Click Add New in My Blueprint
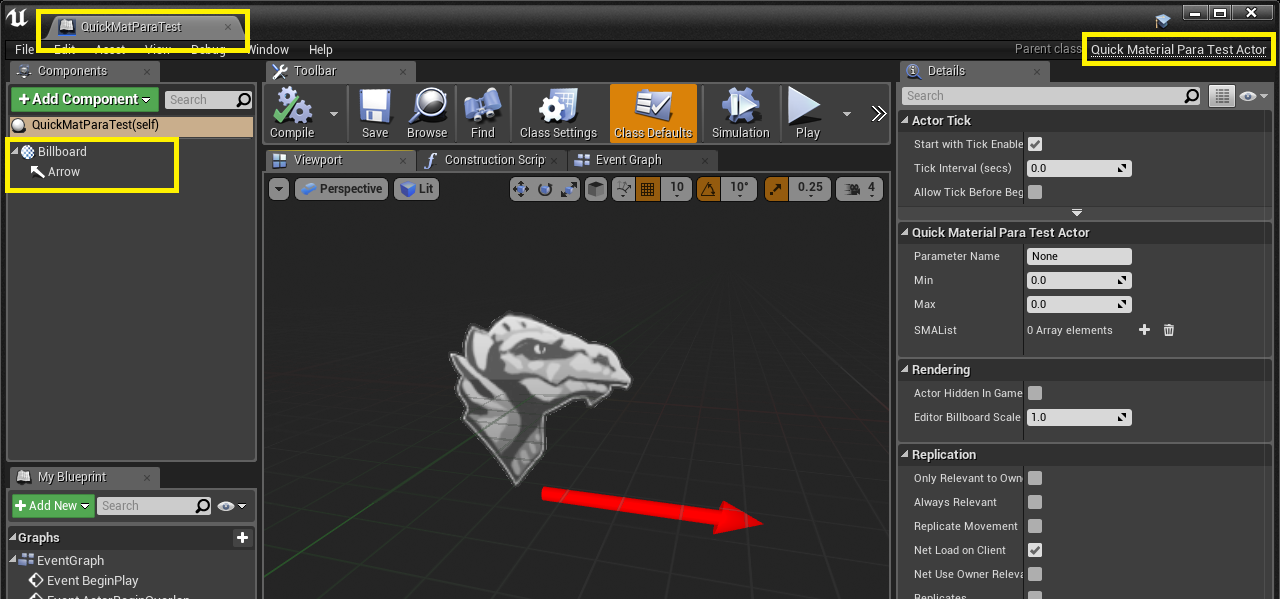This screenshot has width=1280, height=599. (53, 506)
